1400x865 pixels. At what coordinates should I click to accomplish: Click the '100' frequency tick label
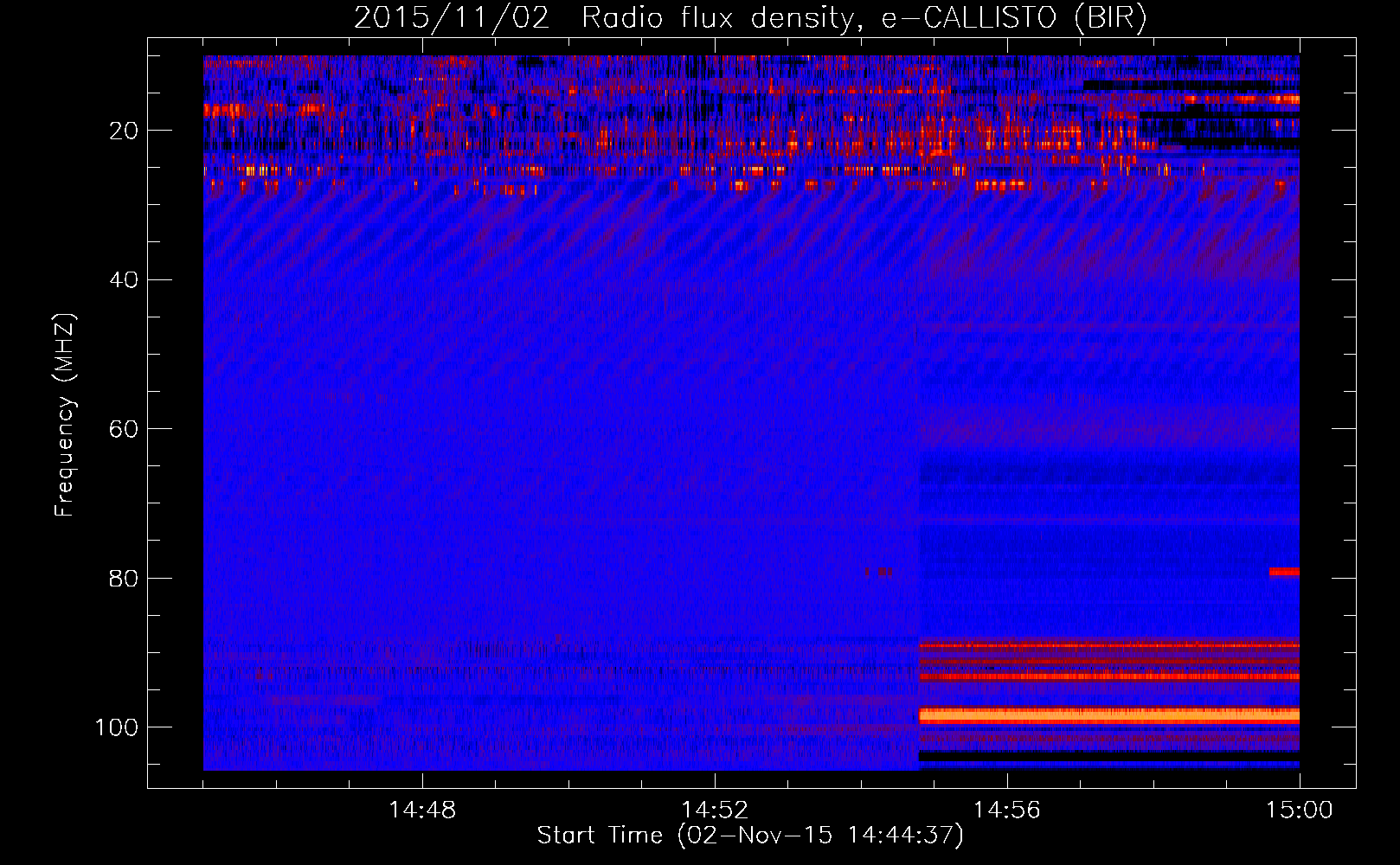pyautogui.click(x=117, y=727)
